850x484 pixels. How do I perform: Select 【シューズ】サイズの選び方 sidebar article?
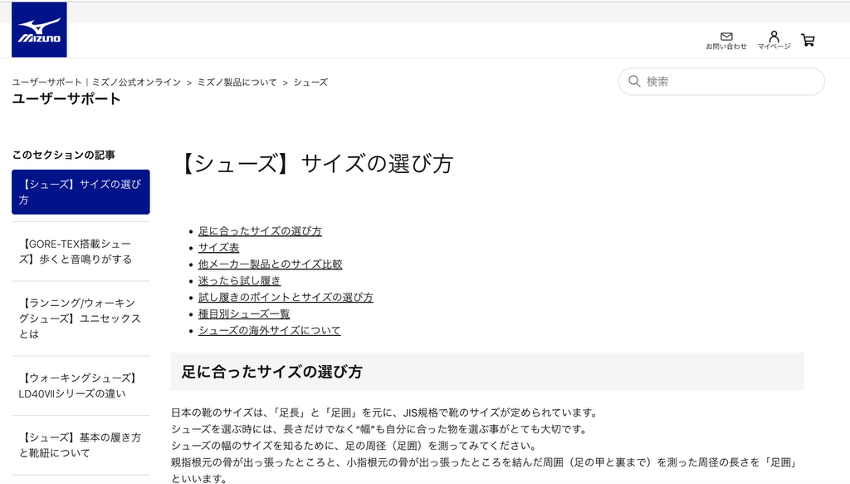(x=80, y=192)
